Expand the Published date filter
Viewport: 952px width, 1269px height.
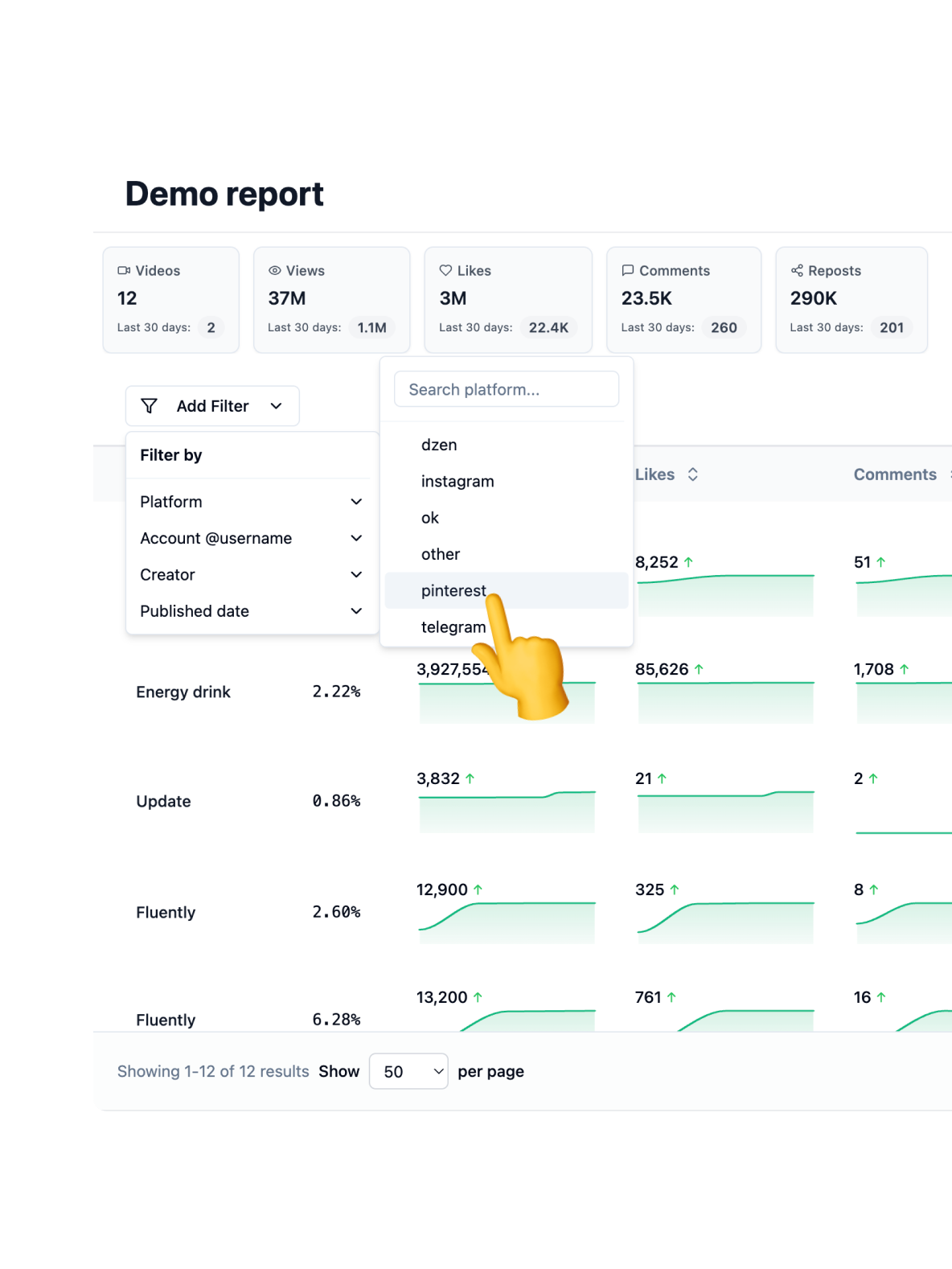252,611
